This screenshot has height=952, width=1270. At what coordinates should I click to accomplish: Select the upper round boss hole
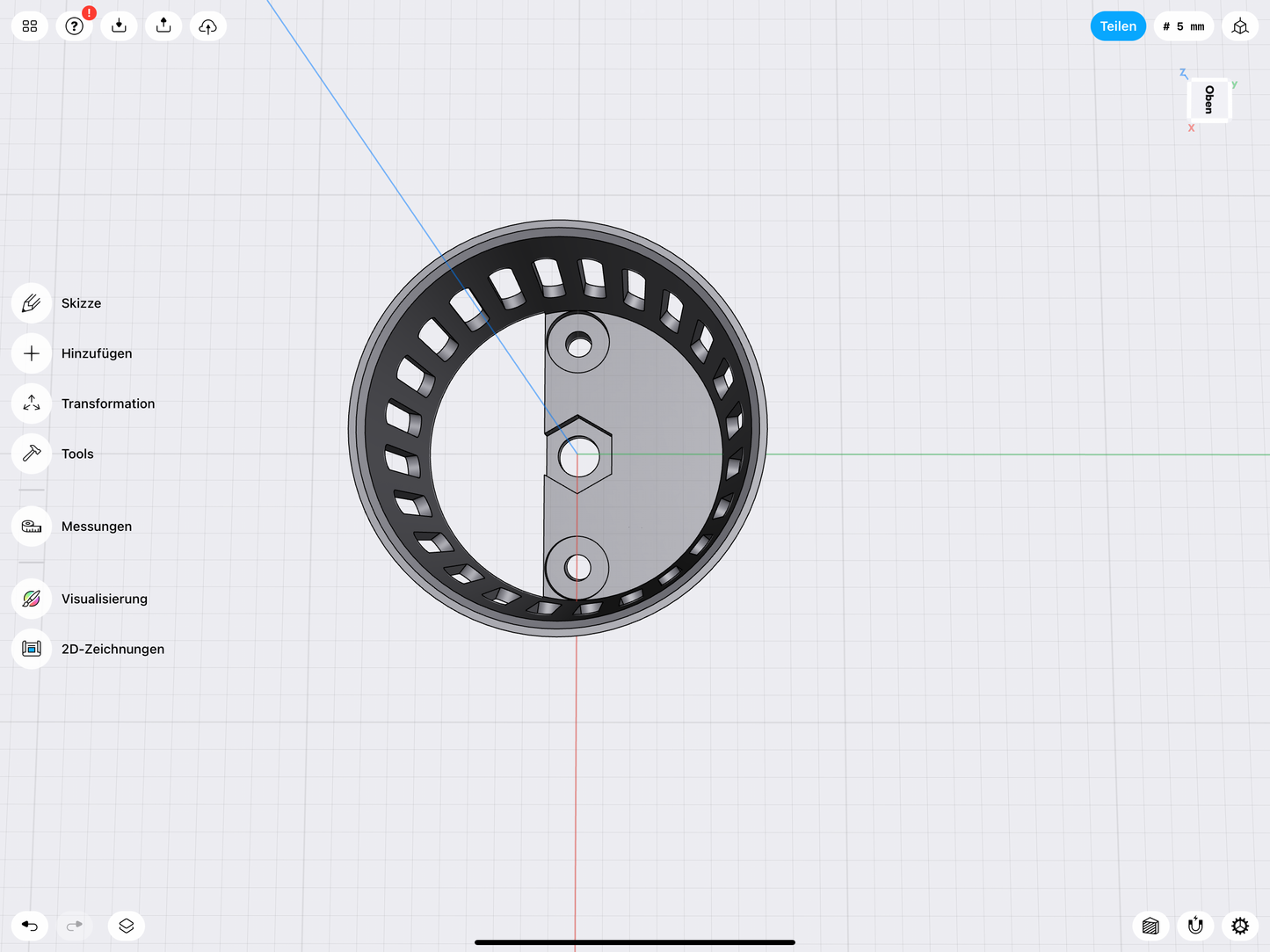coord(578,344)
